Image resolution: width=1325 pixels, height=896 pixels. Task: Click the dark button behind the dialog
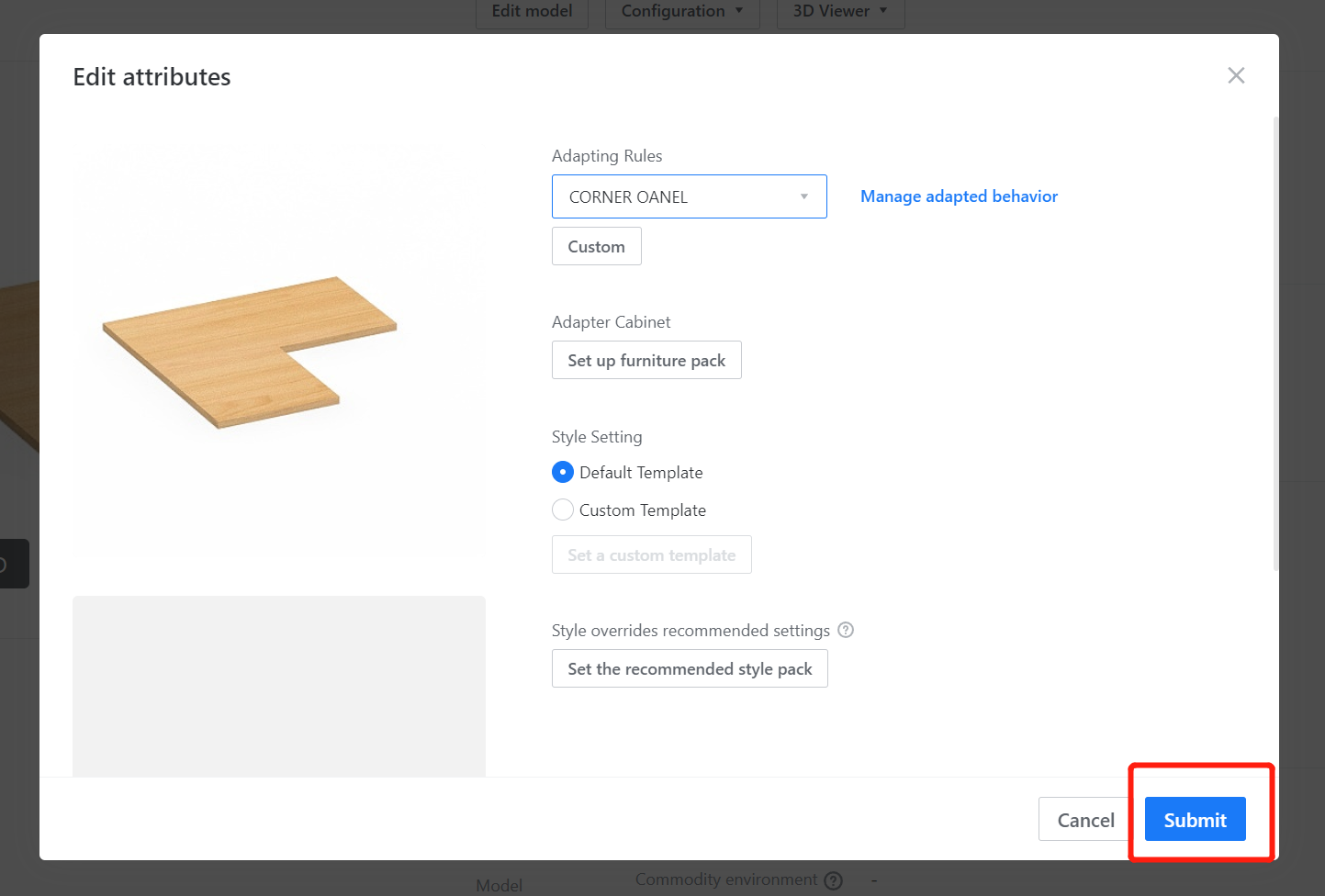click(x=14, y=564)
